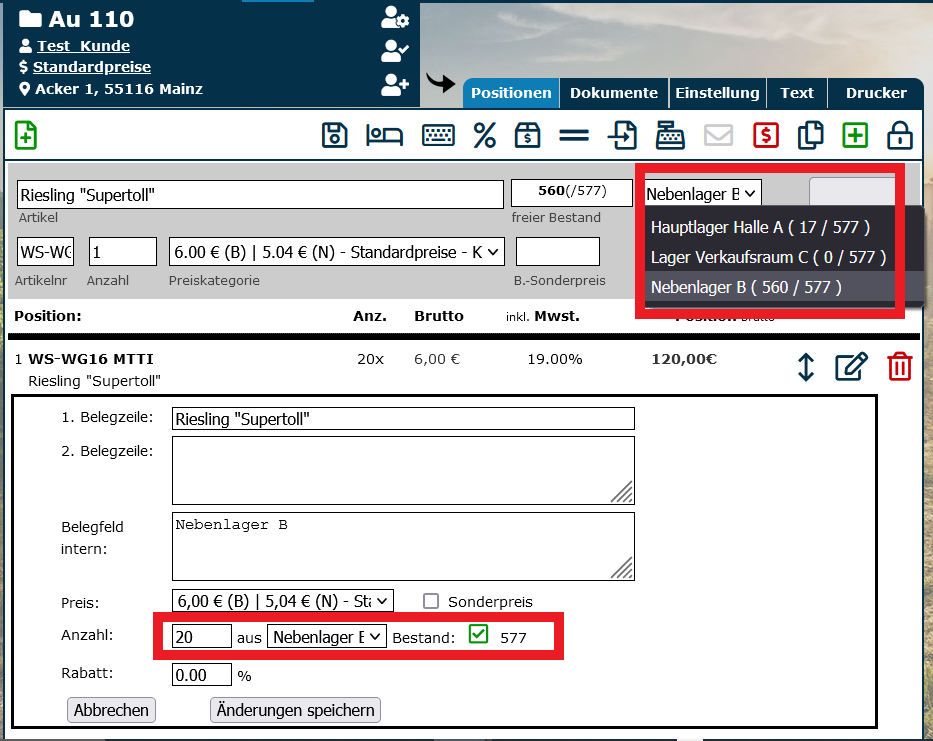933x741 pixels.
Task: Click the percent discount icon
Action: (485, 135)
